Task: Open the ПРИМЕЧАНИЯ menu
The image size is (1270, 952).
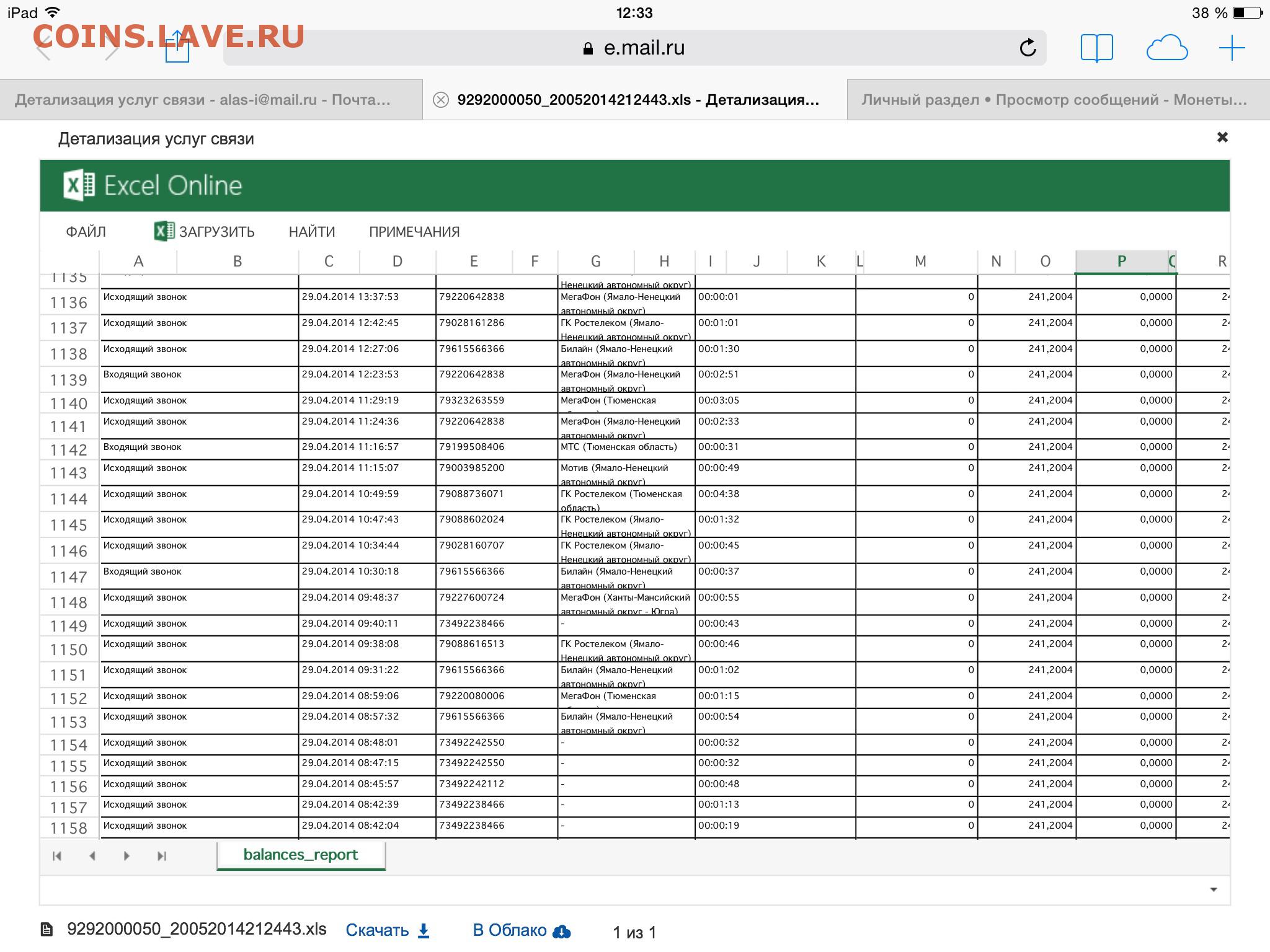Action: 414,232
